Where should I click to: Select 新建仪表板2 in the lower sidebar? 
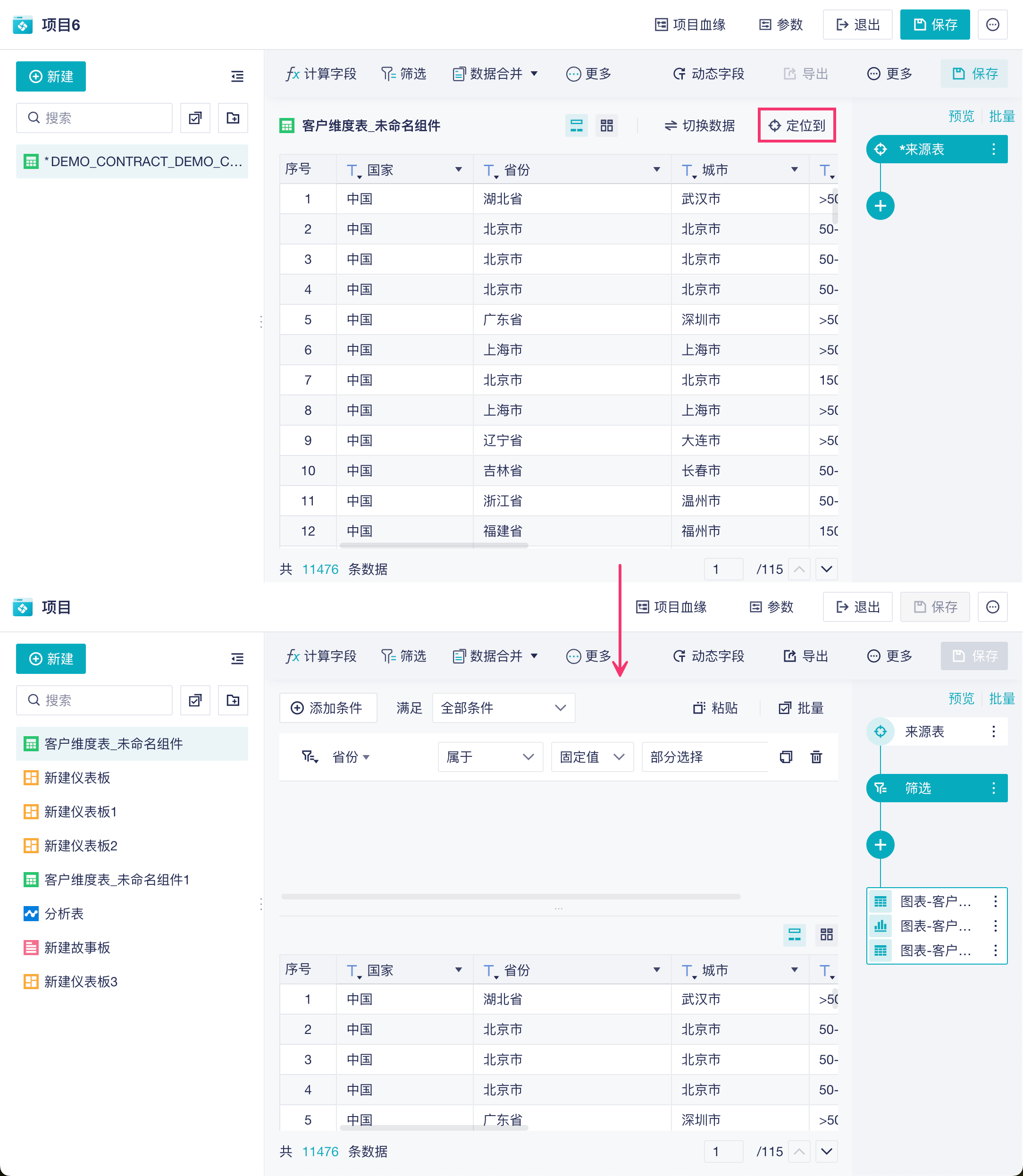tap(81, 846)
